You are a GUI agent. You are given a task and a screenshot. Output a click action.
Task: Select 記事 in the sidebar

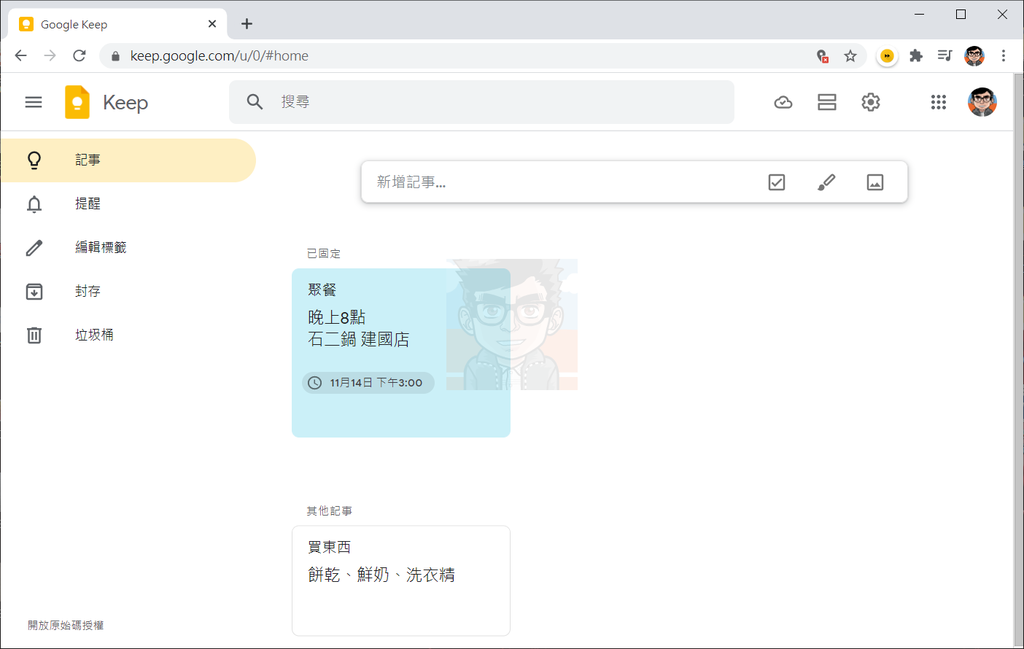128,160
